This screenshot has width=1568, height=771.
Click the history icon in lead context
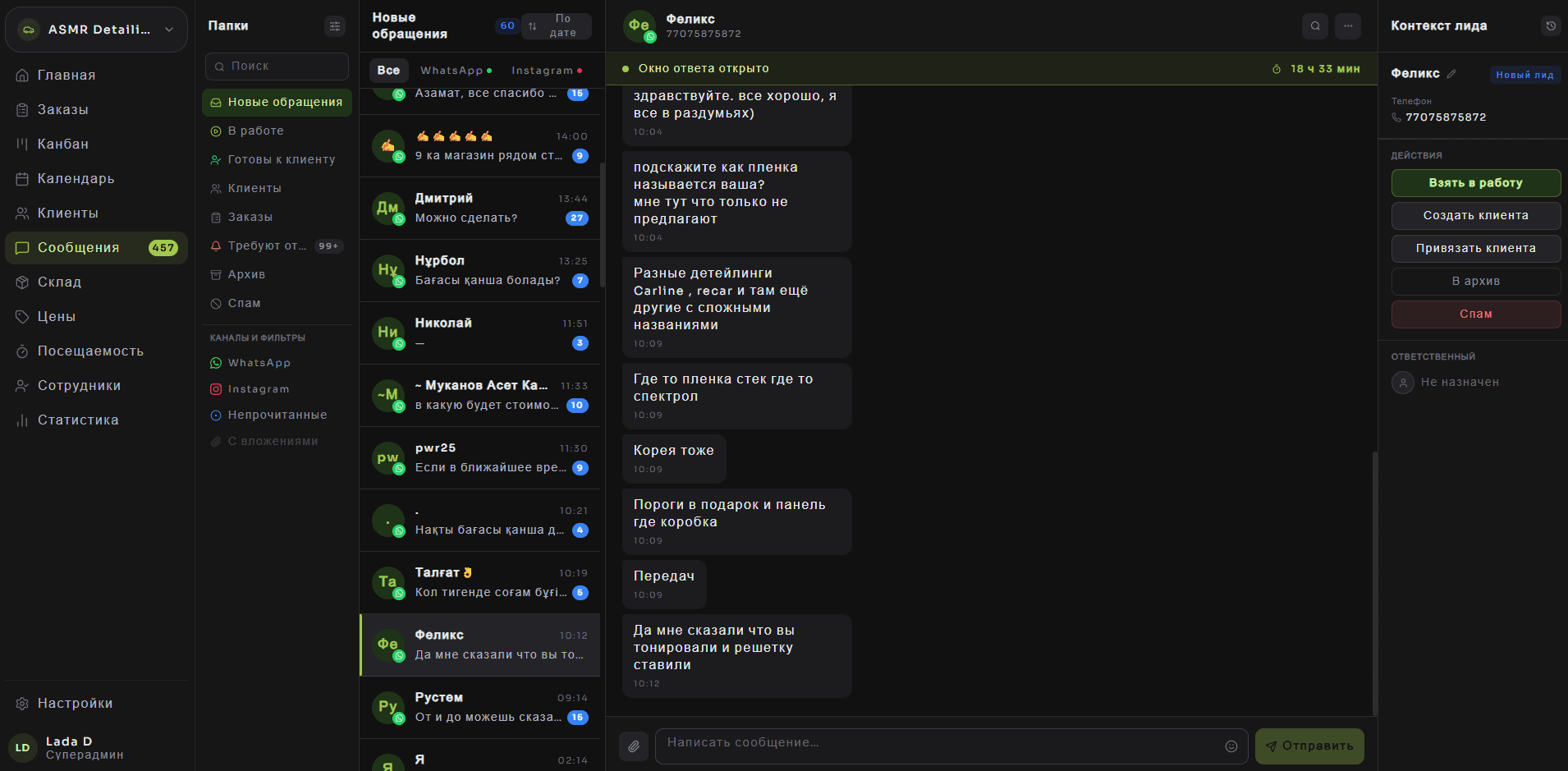click(1551, 26)
